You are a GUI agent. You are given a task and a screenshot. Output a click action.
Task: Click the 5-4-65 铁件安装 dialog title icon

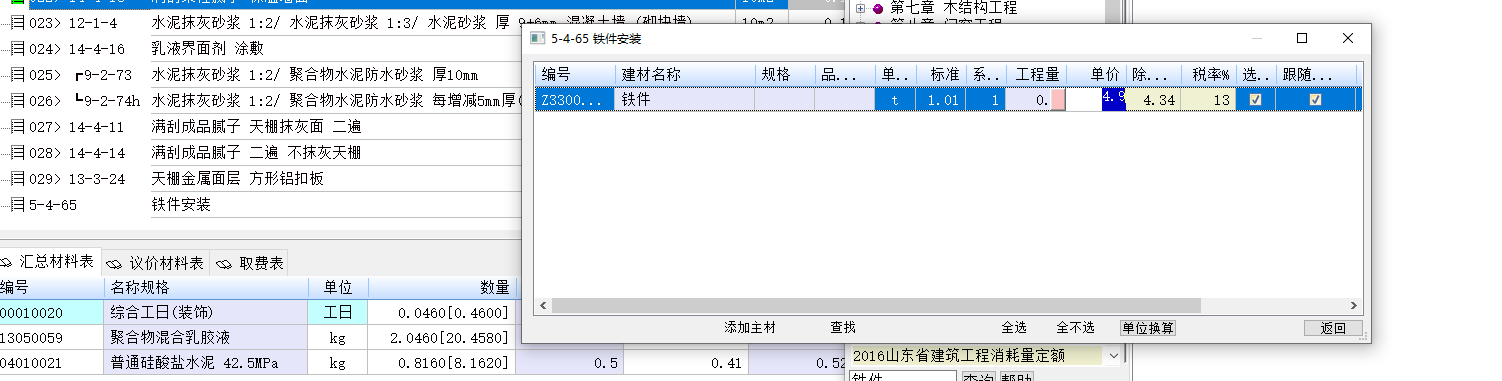(537, 38)
